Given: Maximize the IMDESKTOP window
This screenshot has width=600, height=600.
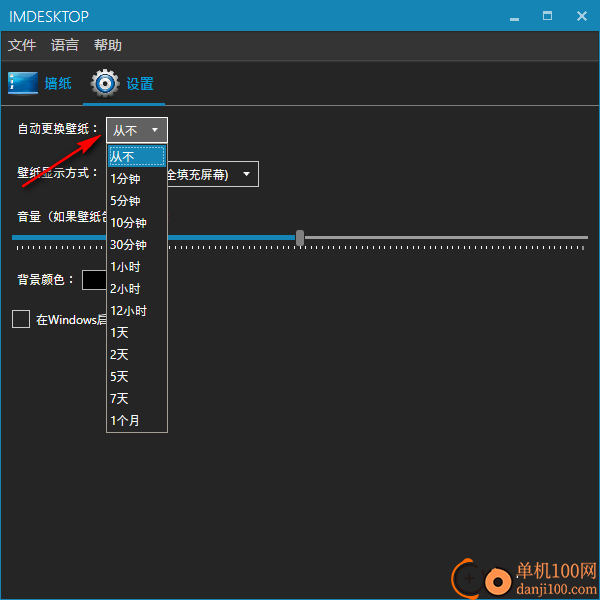Looking at the screenshot, I should [x=547, y=16].
